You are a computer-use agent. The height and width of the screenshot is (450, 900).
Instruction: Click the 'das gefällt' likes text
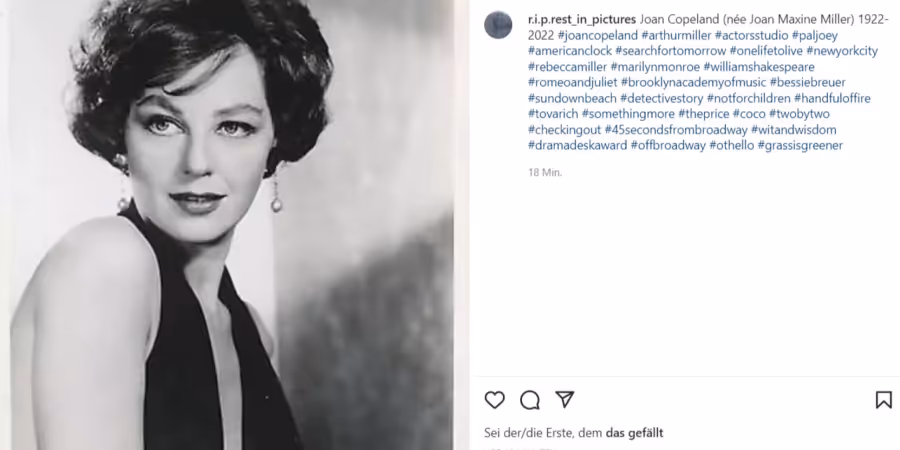635,433
